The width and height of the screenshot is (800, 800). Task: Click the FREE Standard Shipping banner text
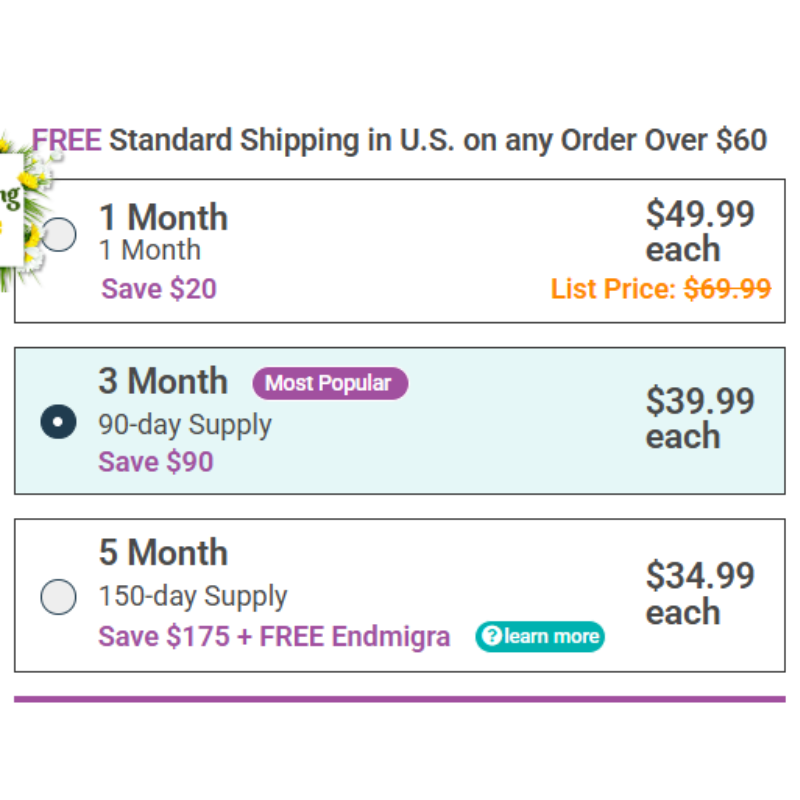399,140
